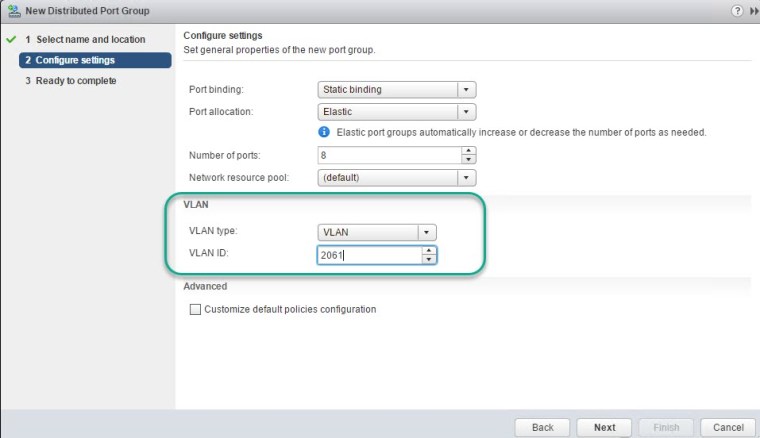Enable Customize default policies configuration checkbox

click(195, 309)
